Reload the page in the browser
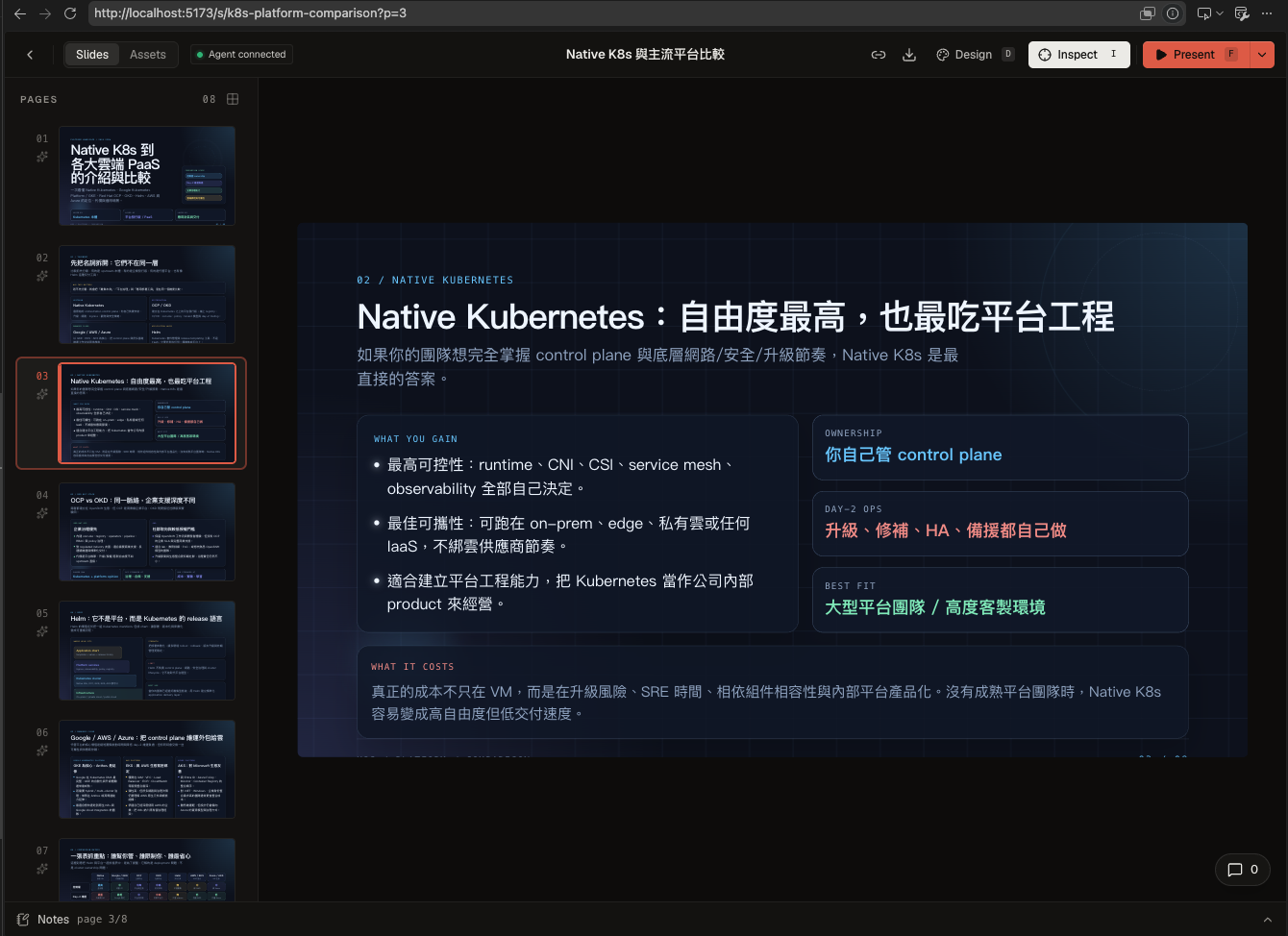Image resolution: width=1288 pixels, height=936 pixels. tap(69, 13)
